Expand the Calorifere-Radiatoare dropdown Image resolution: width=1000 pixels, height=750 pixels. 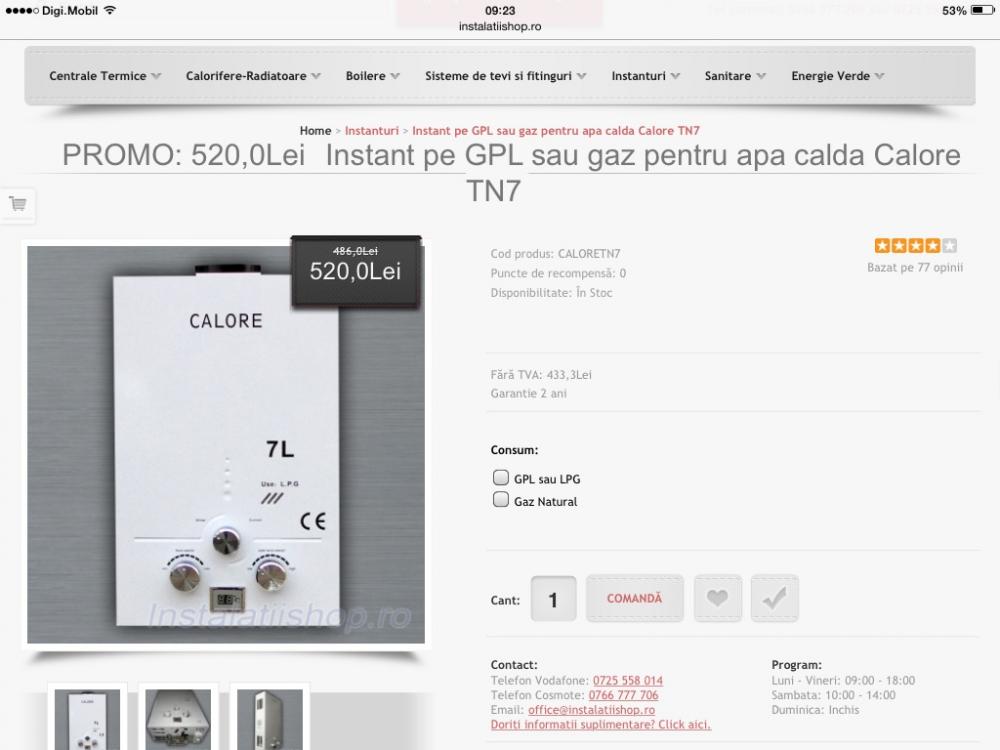(253, 76)
